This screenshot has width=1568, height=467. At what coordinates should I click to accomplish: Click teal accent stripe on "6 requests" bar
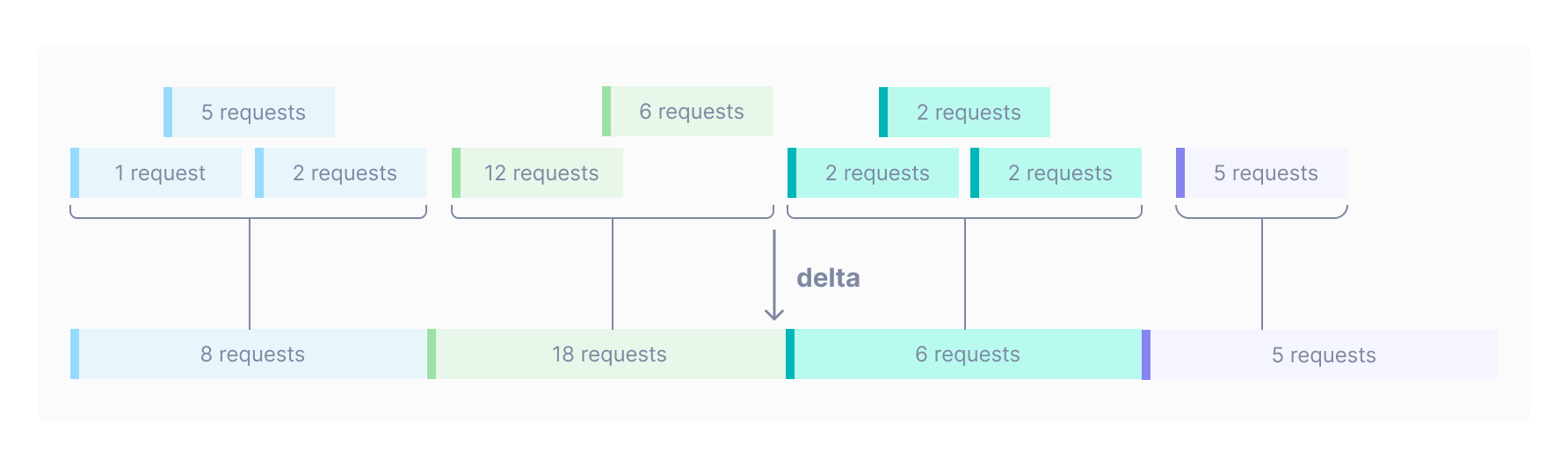(790, 354)
